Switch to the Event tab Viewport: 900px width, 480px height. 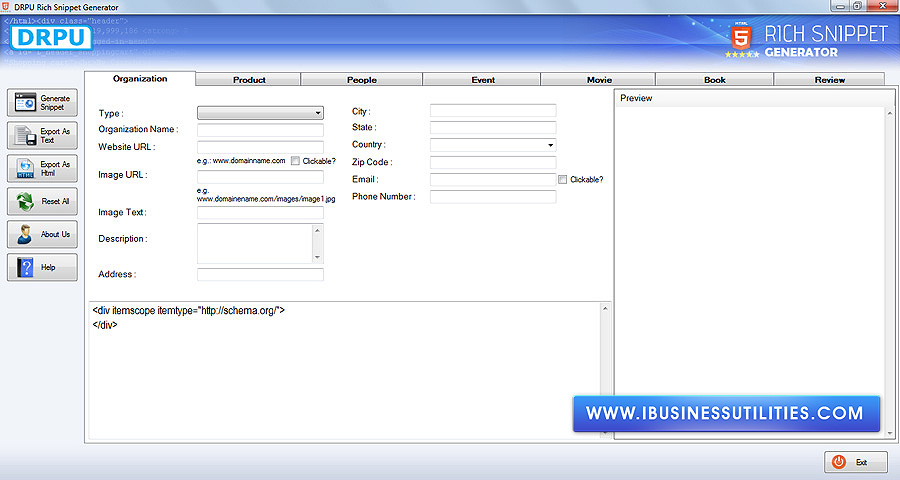(x=483, y=80)
